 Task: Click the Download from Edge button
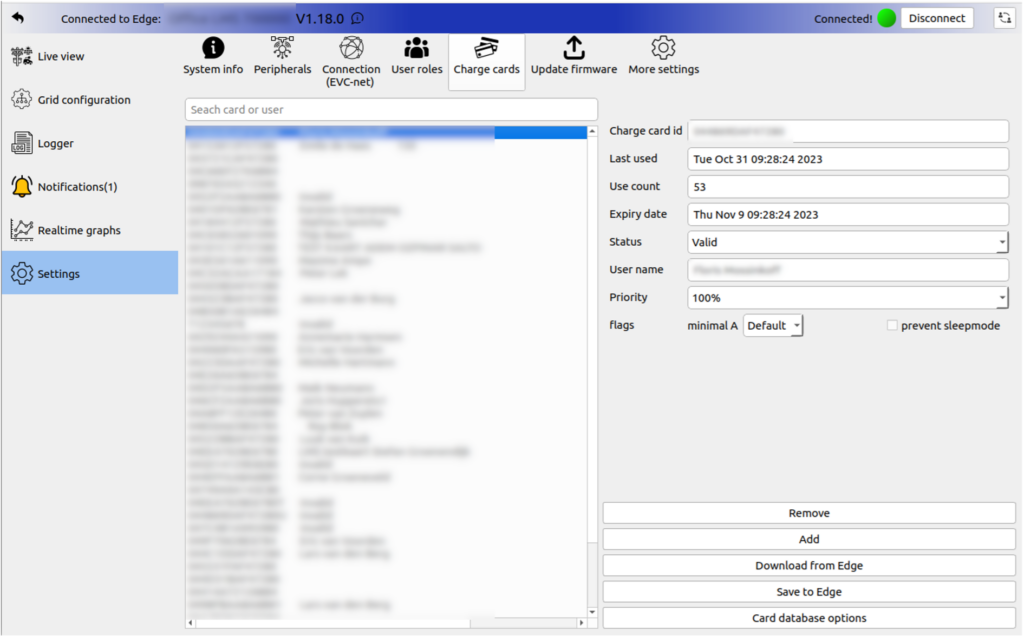[x=808, y=565]
